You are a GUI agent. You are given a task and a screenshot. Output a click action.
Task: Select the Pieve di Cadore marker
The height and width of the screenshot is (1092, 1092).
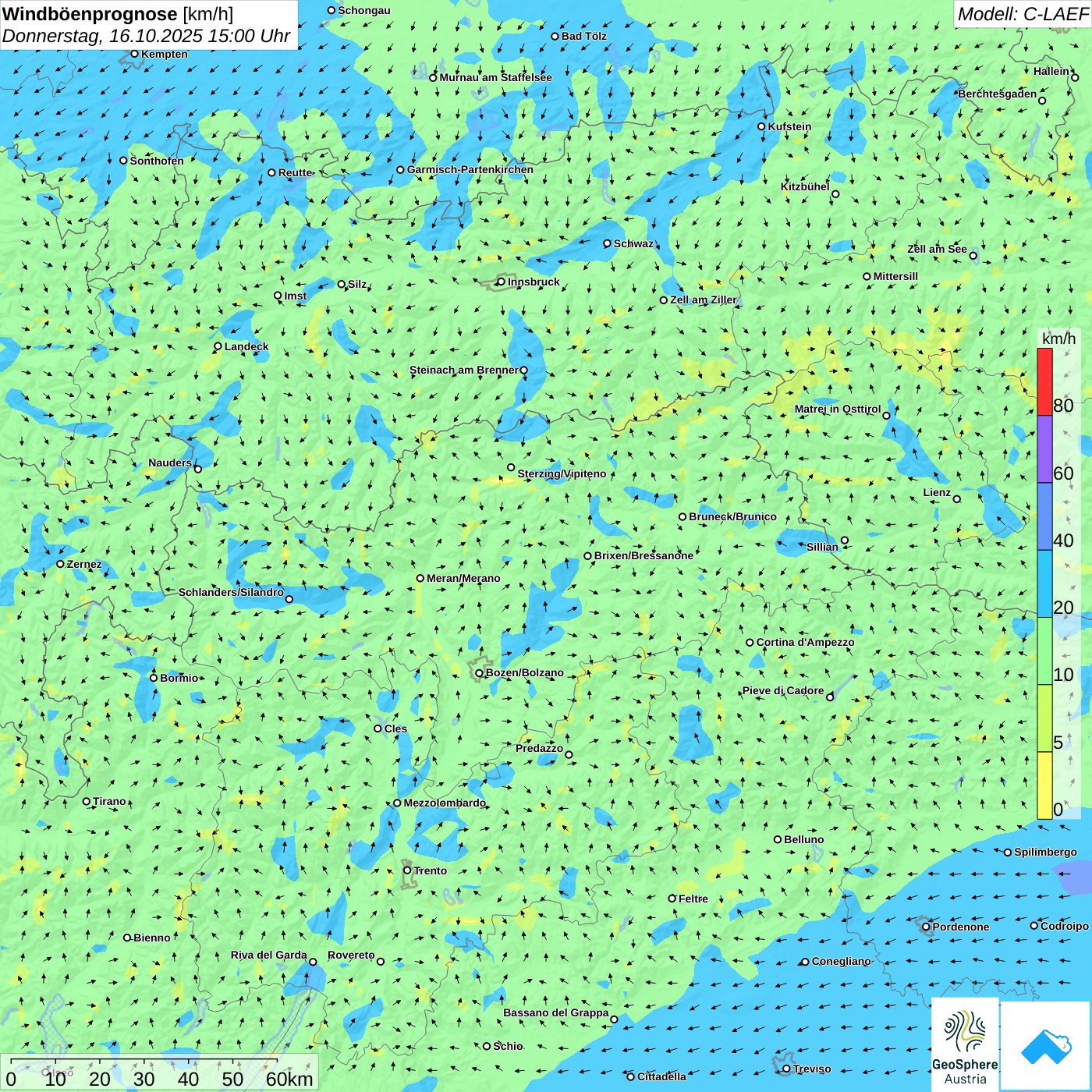coord(830,697)
